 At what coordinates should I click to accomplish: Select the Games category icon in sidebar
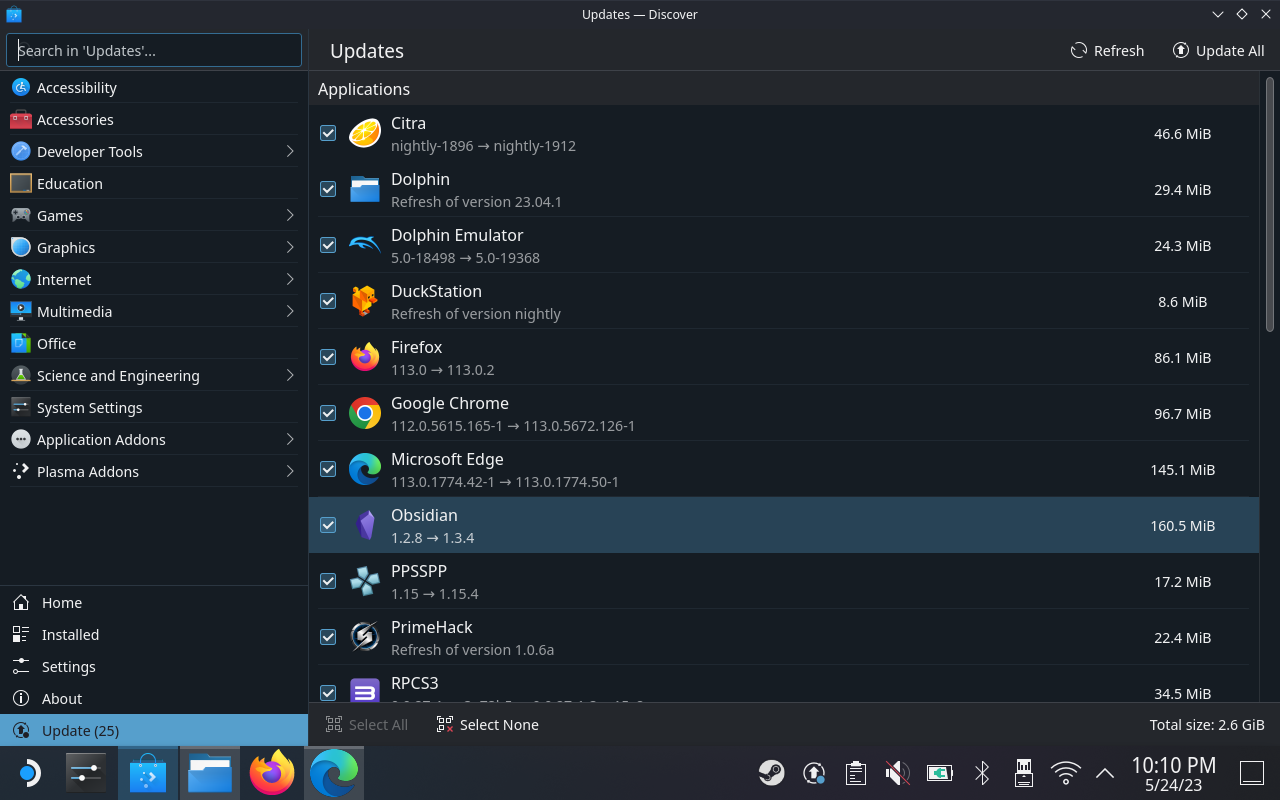20,215
